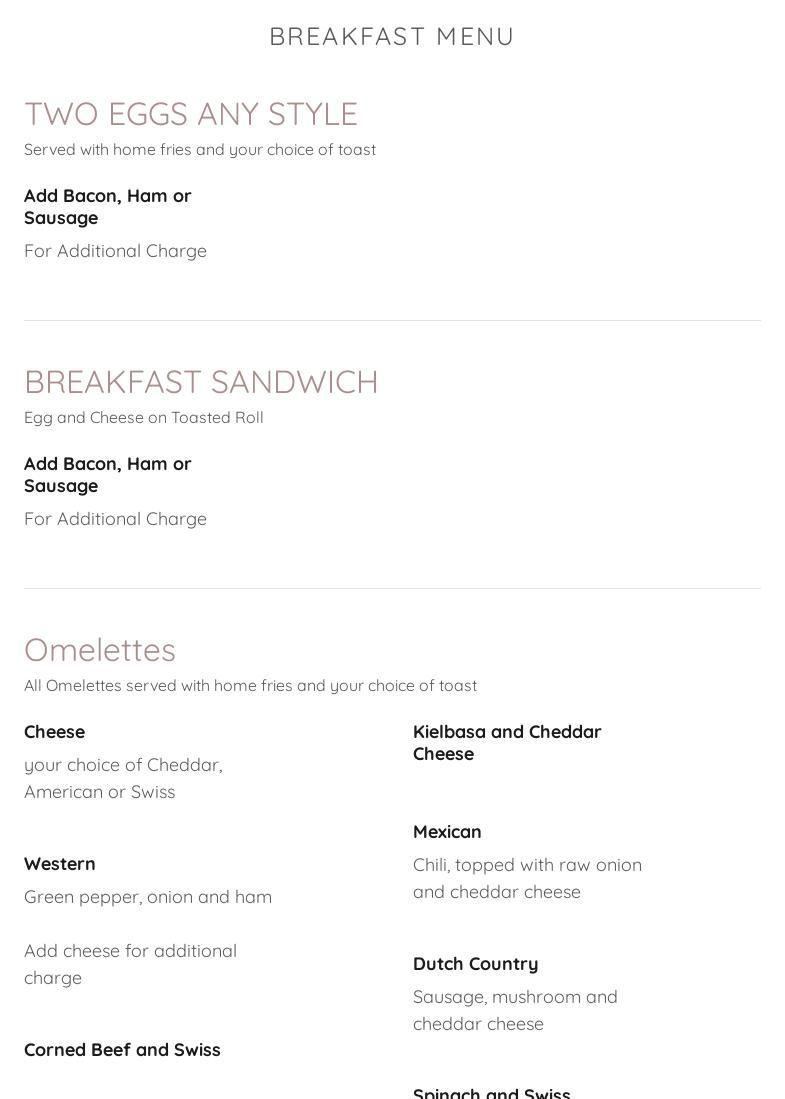Screen dimensions: 785x1099
Task: Click the Egg and Cheese on Toasted Roll text
Action: (x=144, y=418)
